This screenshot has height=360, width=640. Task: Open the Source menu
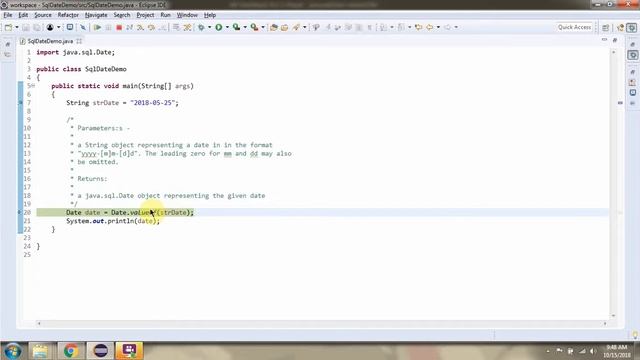point(43,15)
